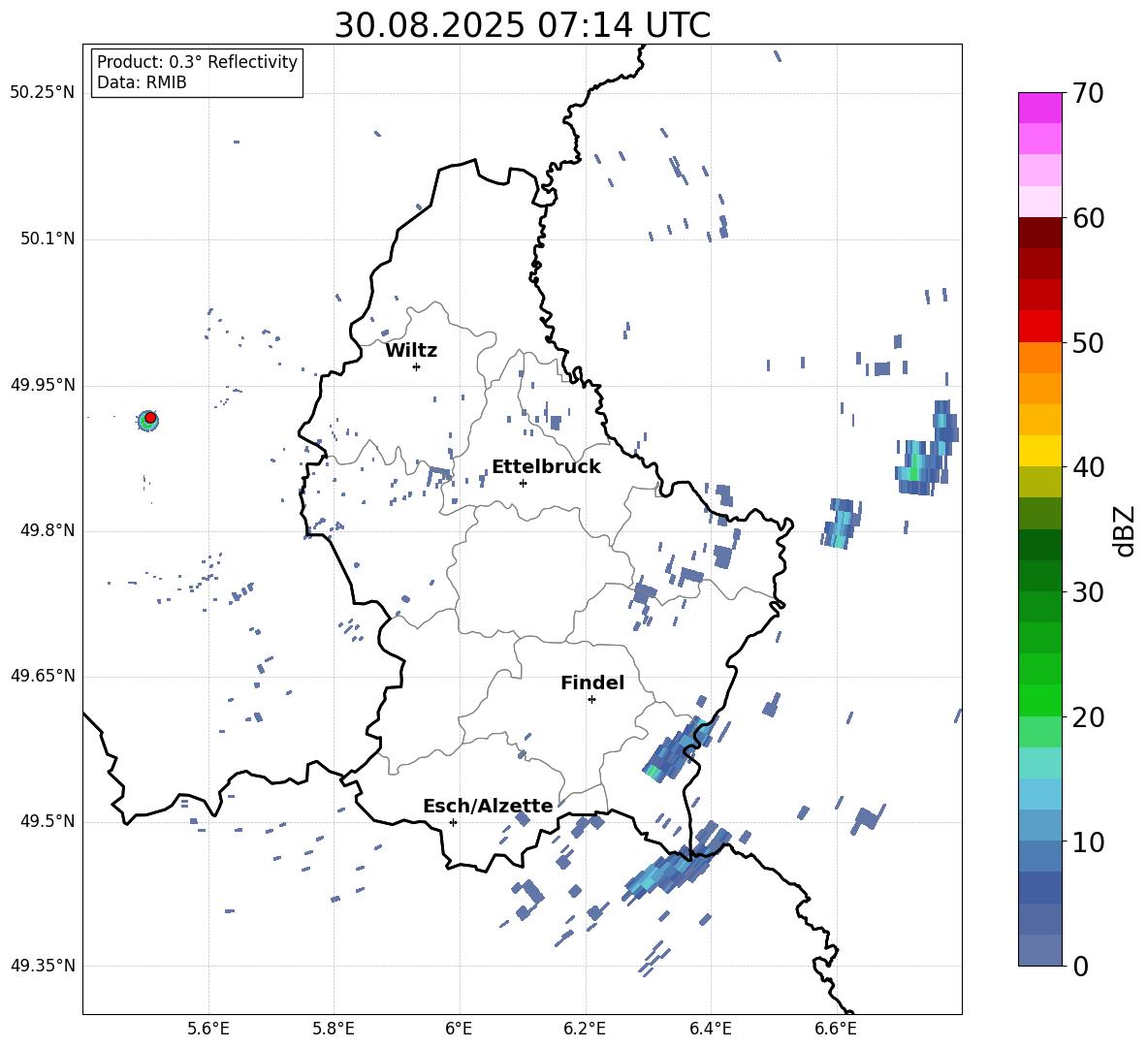Click the dBZ colorbar label
Viewport: 1148px width, 1048px height.
pyautogui.click(x=1124, y=530)
